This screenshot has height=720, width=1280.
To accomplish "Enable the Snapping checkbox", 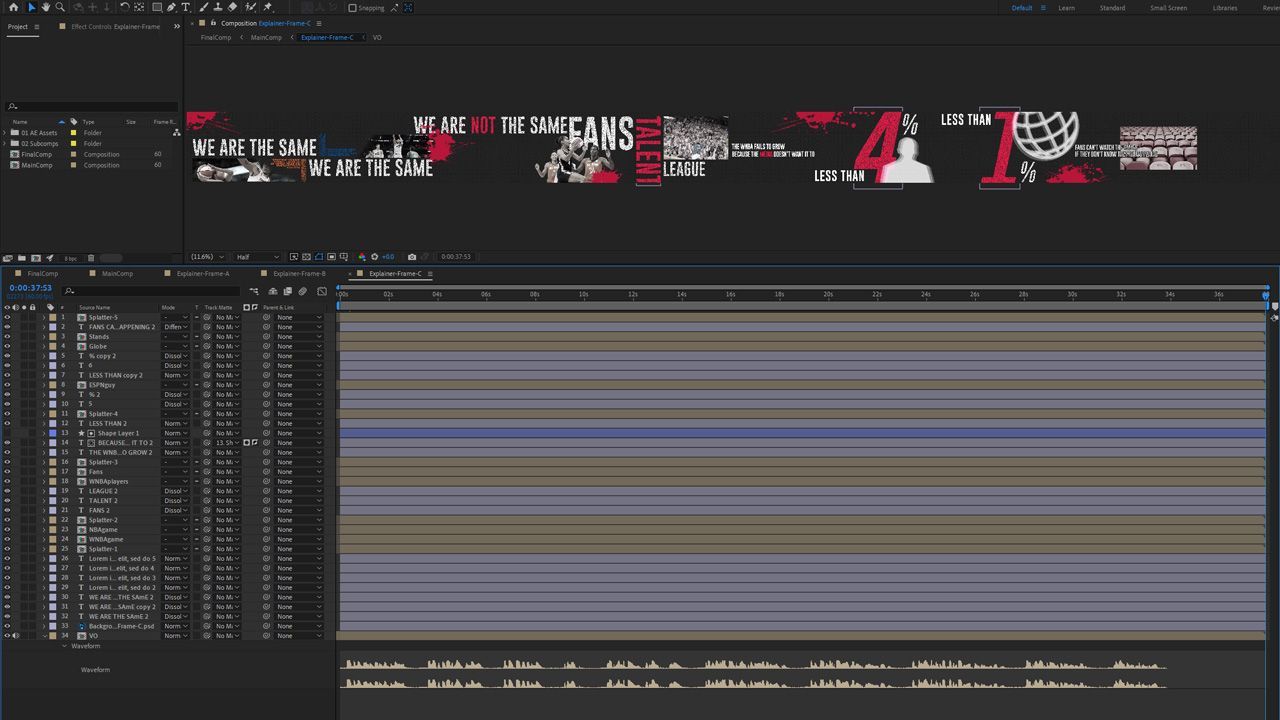I will point(352,8).
